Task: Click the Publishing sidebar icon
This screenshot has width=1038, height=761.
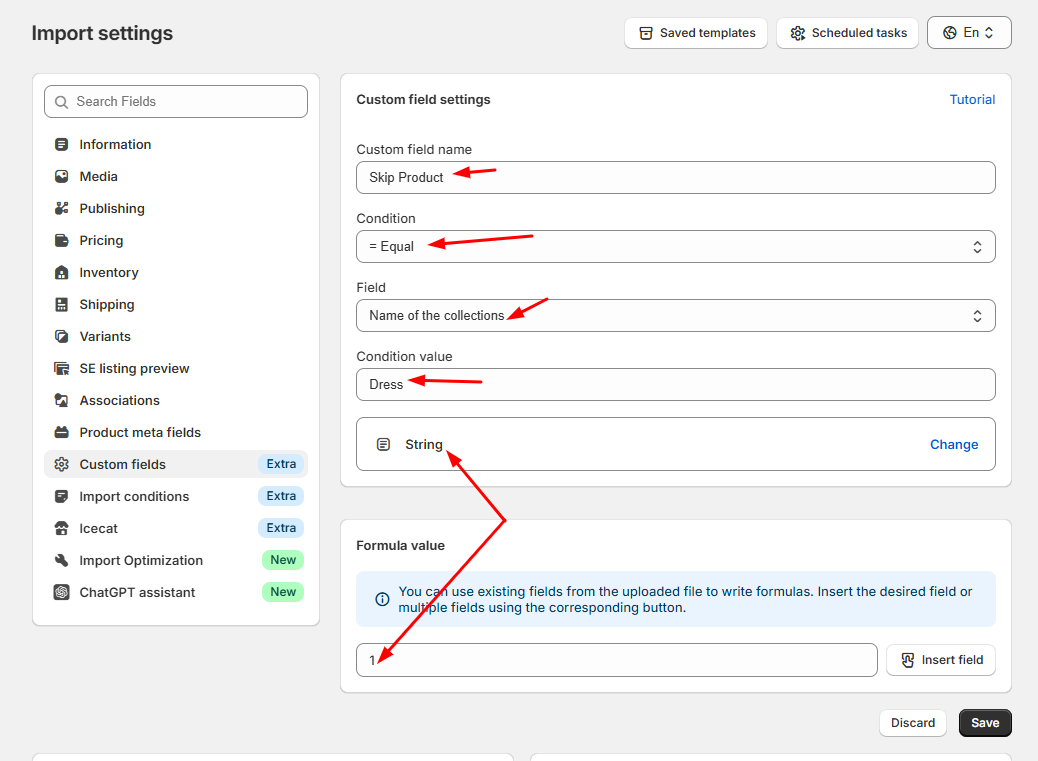Action: click(x=62, y=208)
